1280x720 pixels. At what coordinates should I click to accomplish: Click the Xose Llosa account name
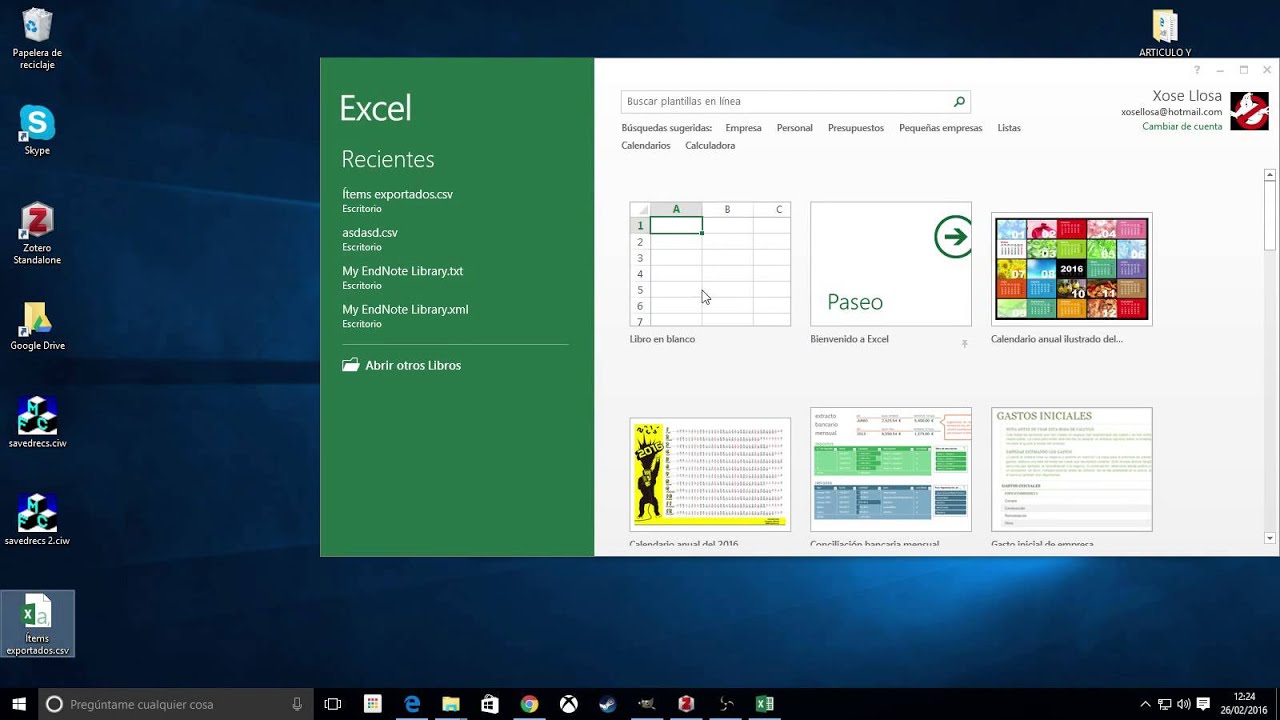1187,96
